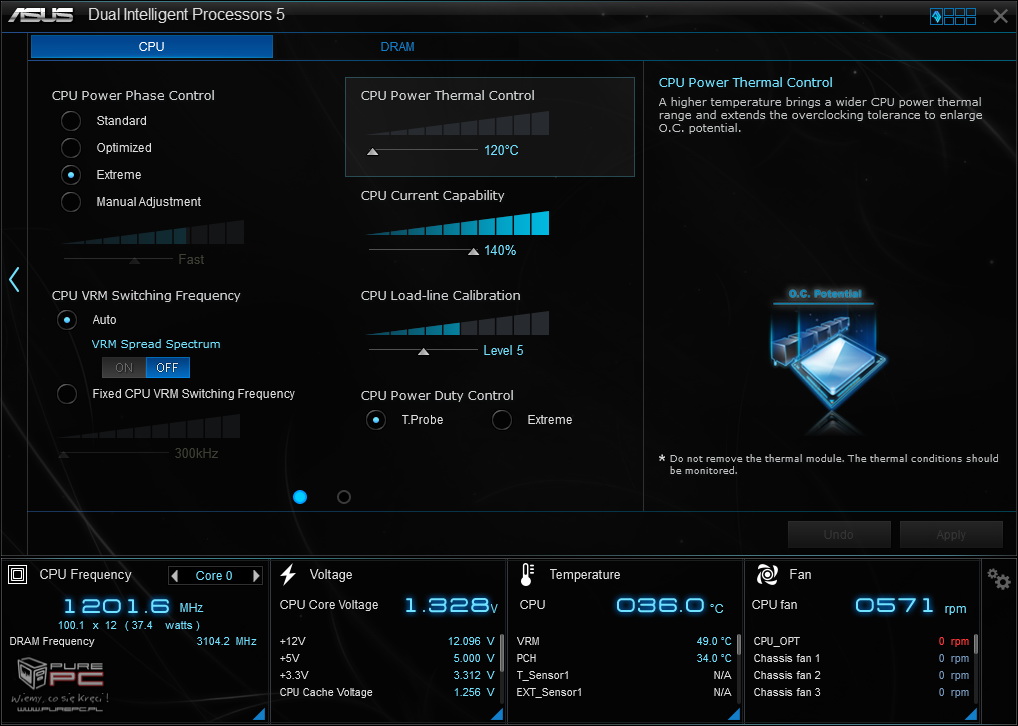
Task: Click the Level 5 calibration value
Action: tap(503, 351)
